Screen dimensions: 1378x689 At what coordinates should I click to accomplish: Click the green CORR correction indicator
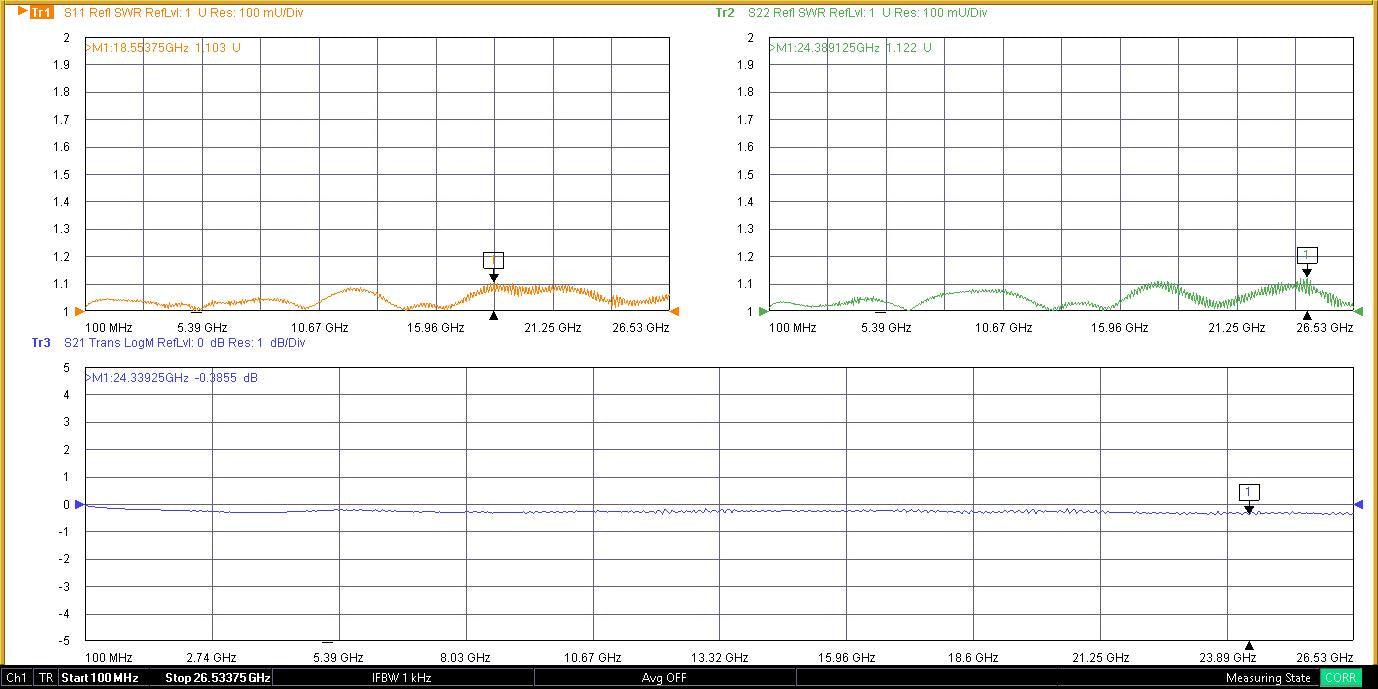[x=1340, y=678]
